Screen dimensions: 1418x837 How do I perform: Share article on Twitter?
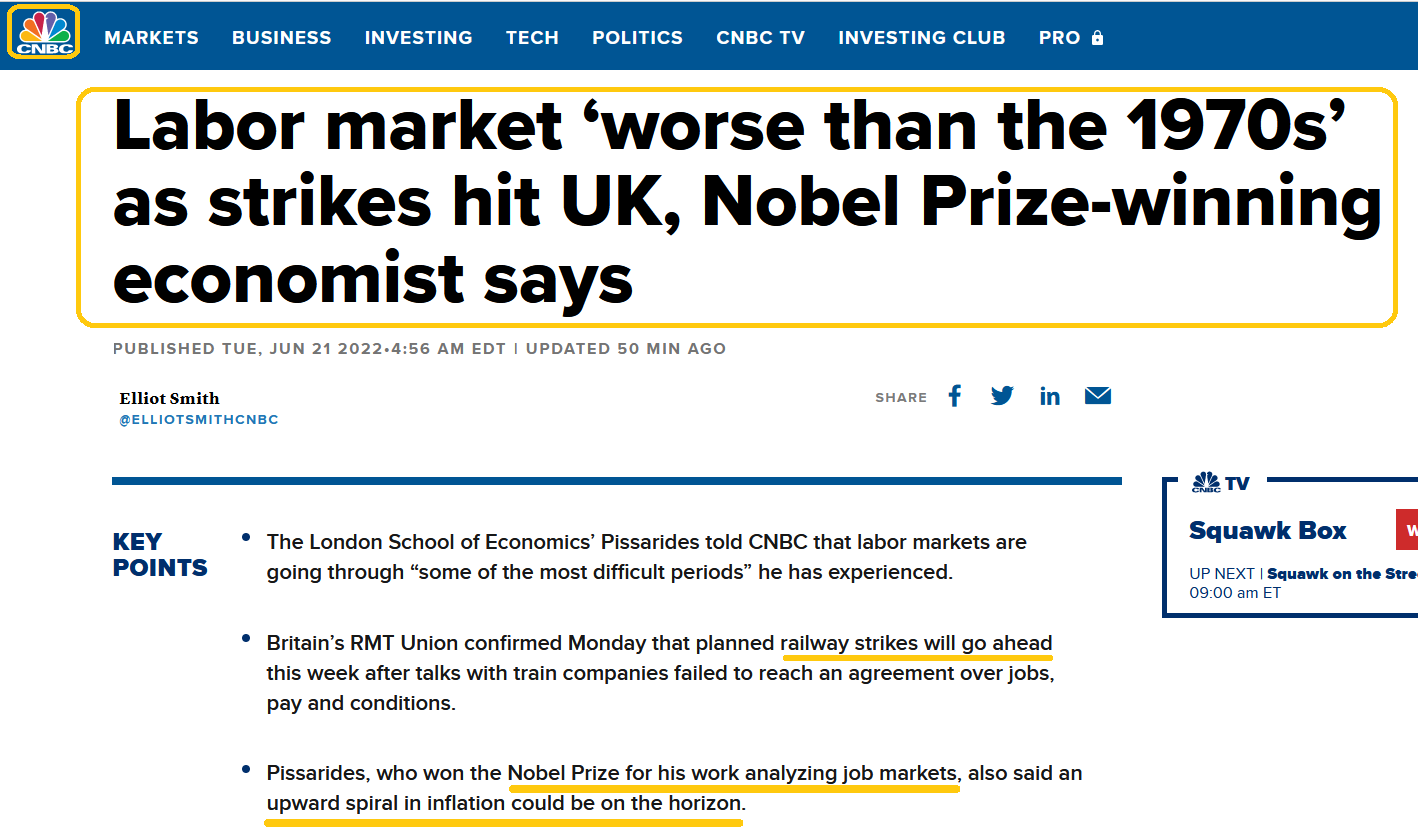[1002, 396]
